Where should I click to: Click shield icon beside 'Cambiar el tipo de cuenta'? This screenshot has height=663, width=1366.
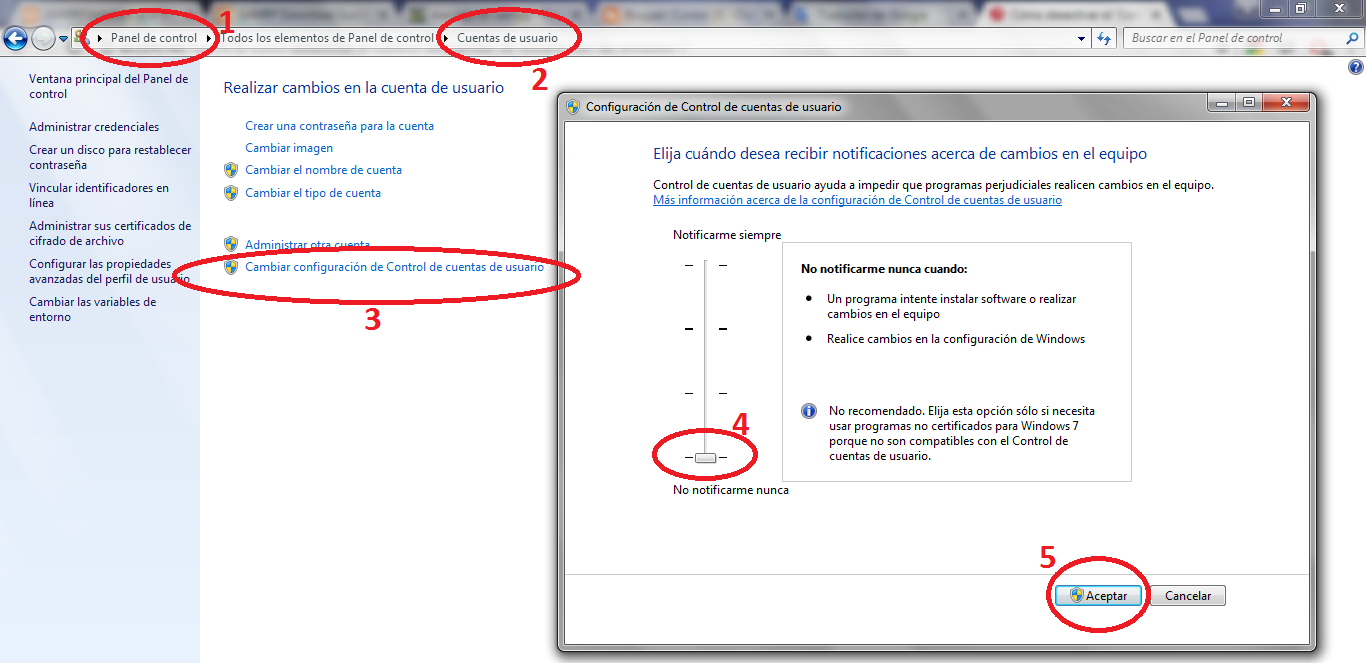pos(231,193)
